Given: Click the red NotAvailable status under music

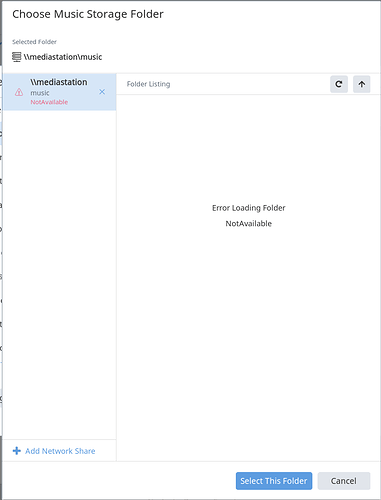Looking at the screenshot, I should click(49, 102).
